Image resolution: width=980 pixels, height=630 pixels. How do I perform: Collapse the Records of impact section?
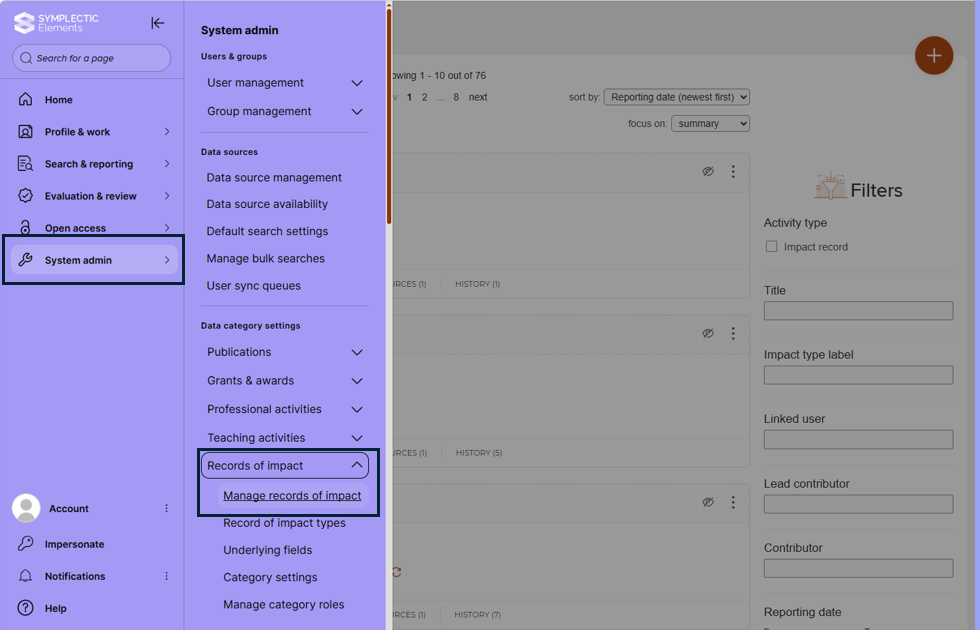(285, 466)
